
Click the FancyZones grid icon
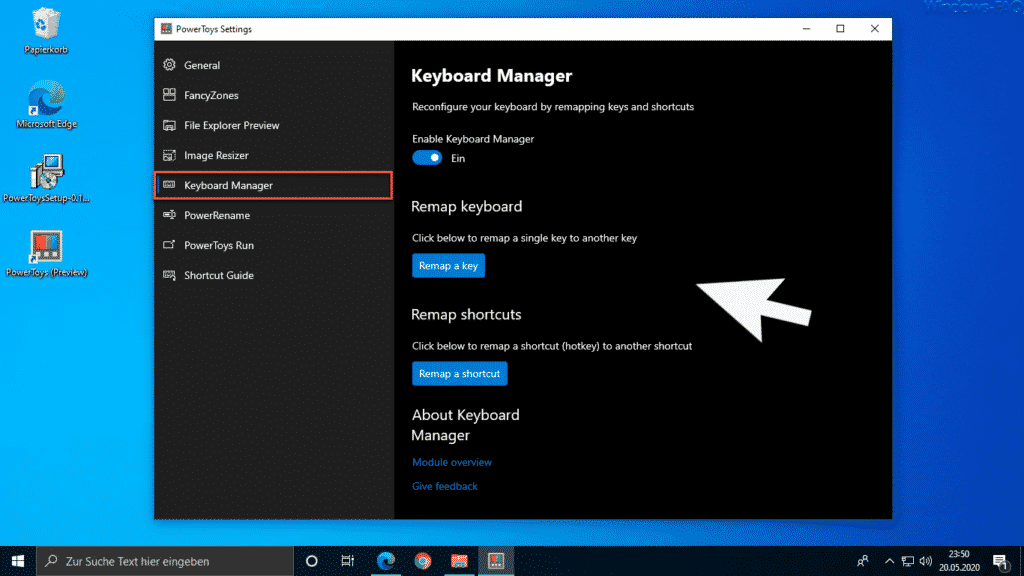pos(169,95)
